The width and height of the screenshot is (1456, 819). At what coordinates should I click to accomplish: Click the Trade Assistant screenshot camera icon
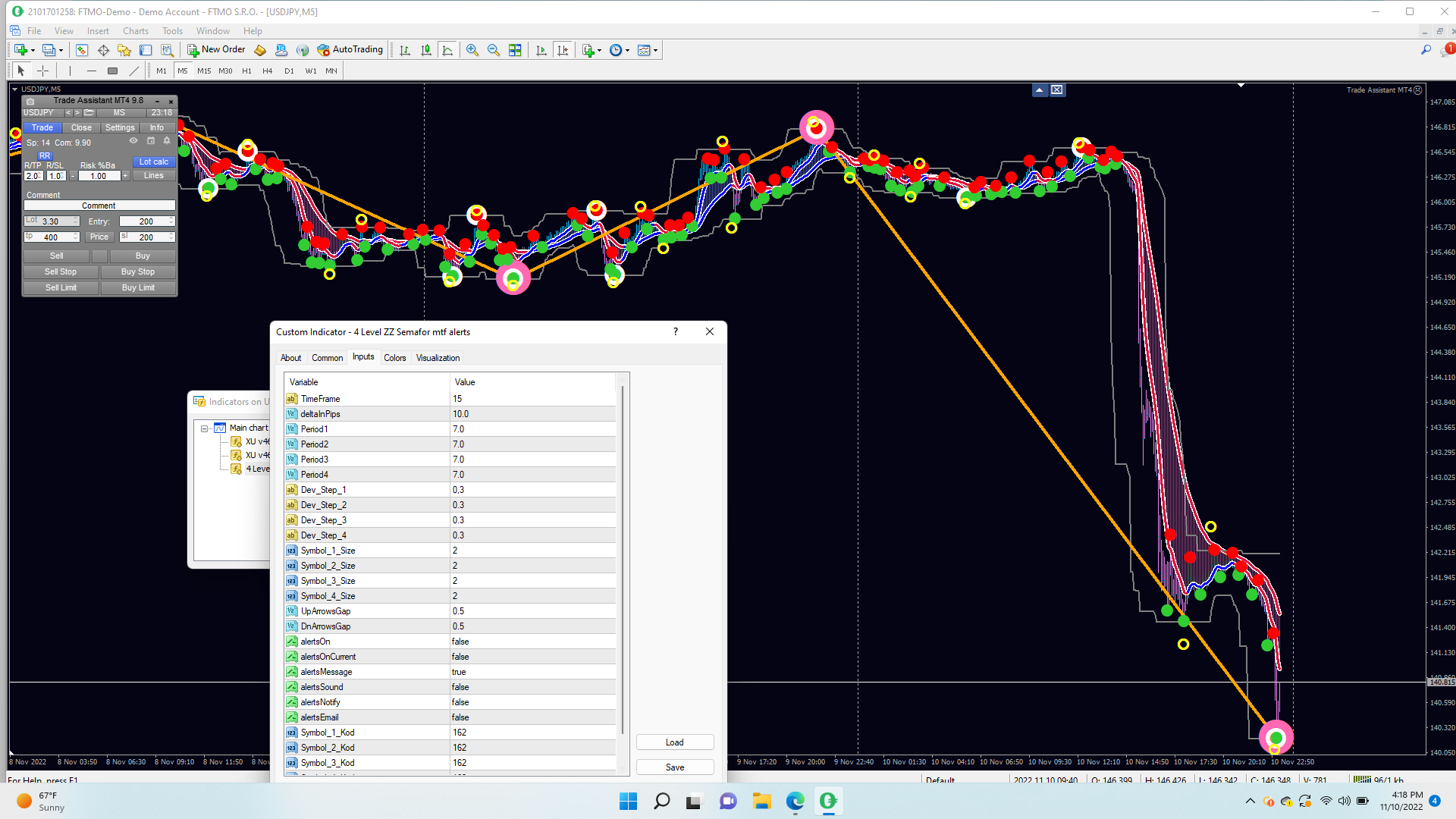pyautogui.click(x=30, y=101)
